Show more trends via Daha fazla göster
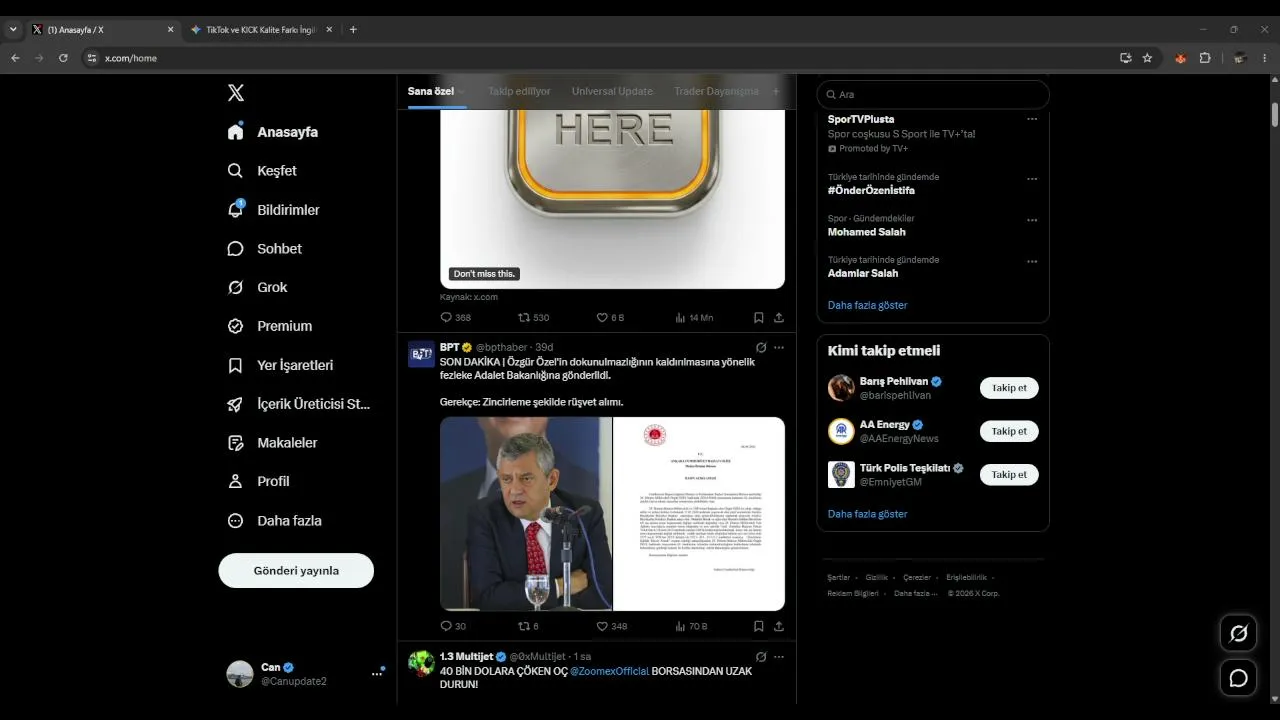This screenshot has height=720, width=1280. click(x=867, y=305)
